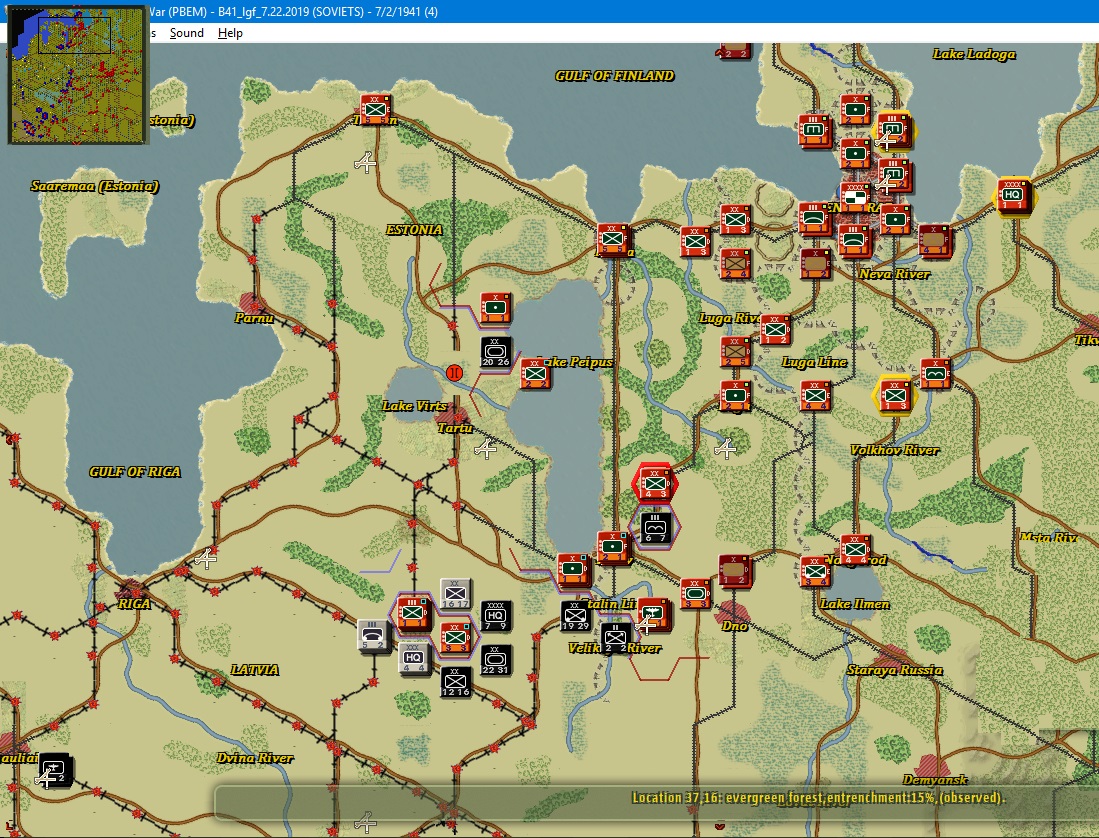Select German armored division 20 26 near Tartu
The height and width of the screenshot is (838, 1099).
click(x=496, y=352)
